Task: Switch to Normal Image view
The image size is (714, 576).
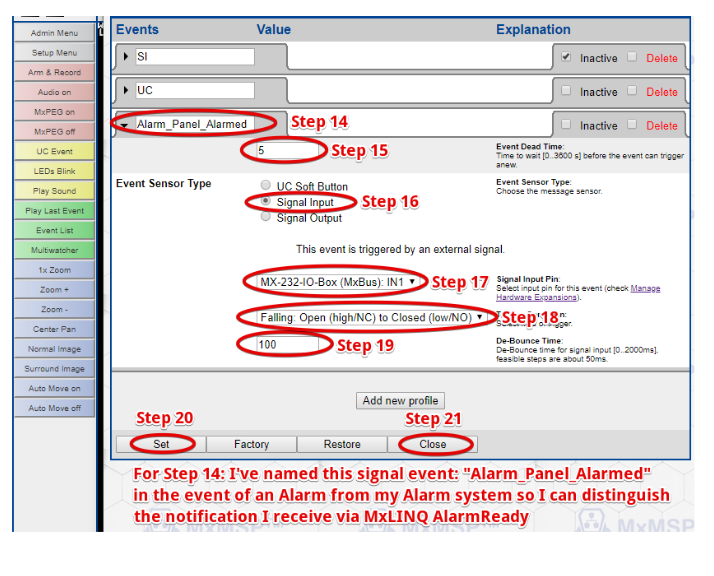Action: [x=54, y=349]
